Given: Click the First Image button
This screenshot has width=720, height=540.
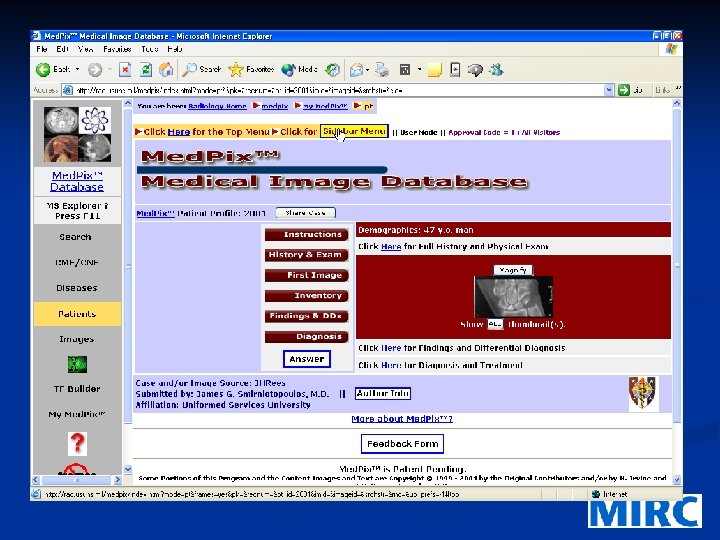Looking at the screenshot, I should [306, 275].
